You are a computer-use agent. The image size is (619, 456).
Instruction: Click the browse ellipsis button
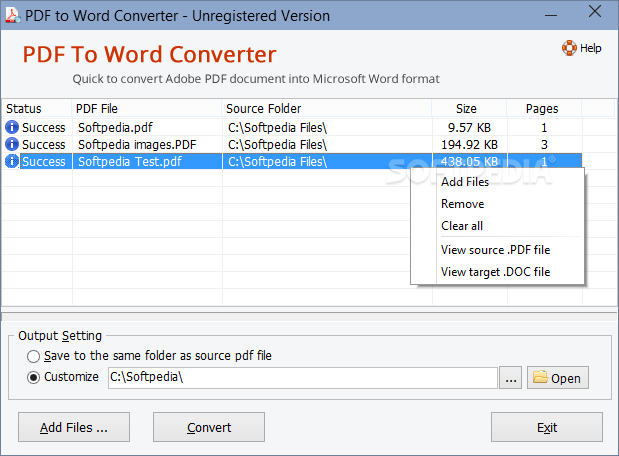point(510,378)
